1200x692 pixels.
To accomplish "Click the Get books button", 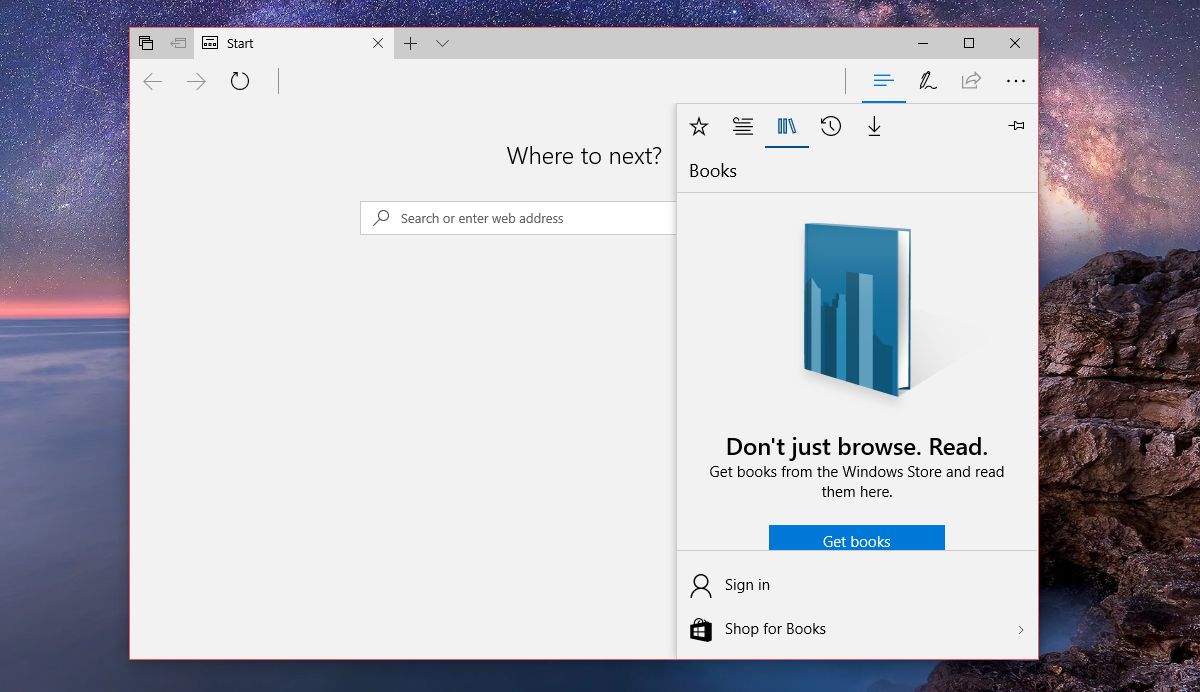I will [857, 538].
